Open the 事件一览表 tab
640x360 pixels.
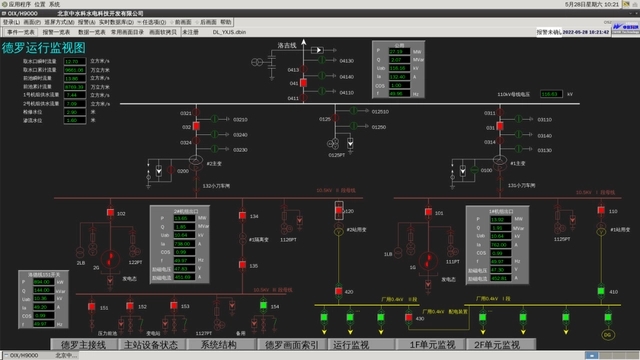(21, 32)
